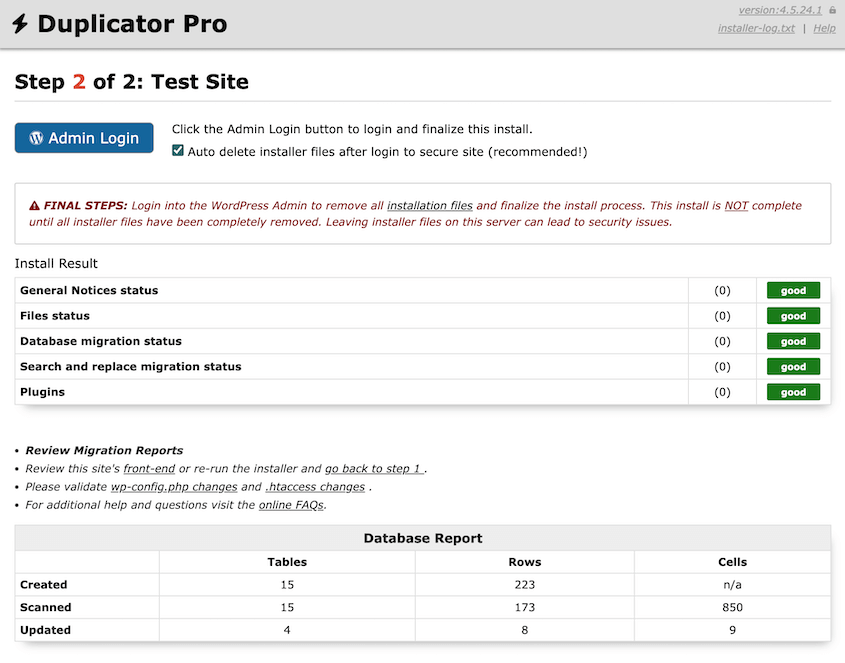Screen dimensions: 845x663
Task: Click the good badge for Database migration status
Action: (793, 341)
